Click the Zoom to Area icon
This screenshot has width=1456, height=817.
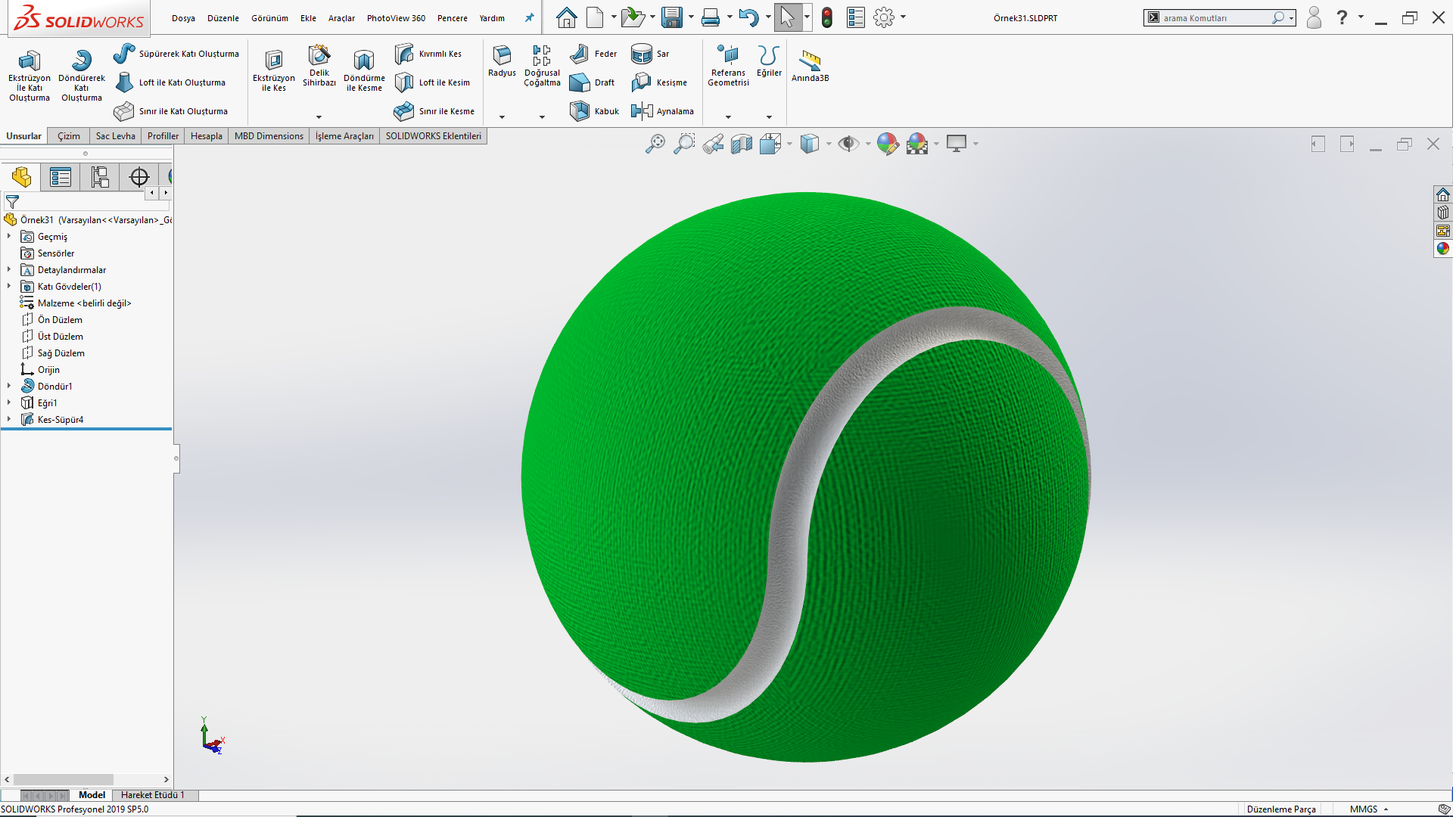click(x=684, y=144)
